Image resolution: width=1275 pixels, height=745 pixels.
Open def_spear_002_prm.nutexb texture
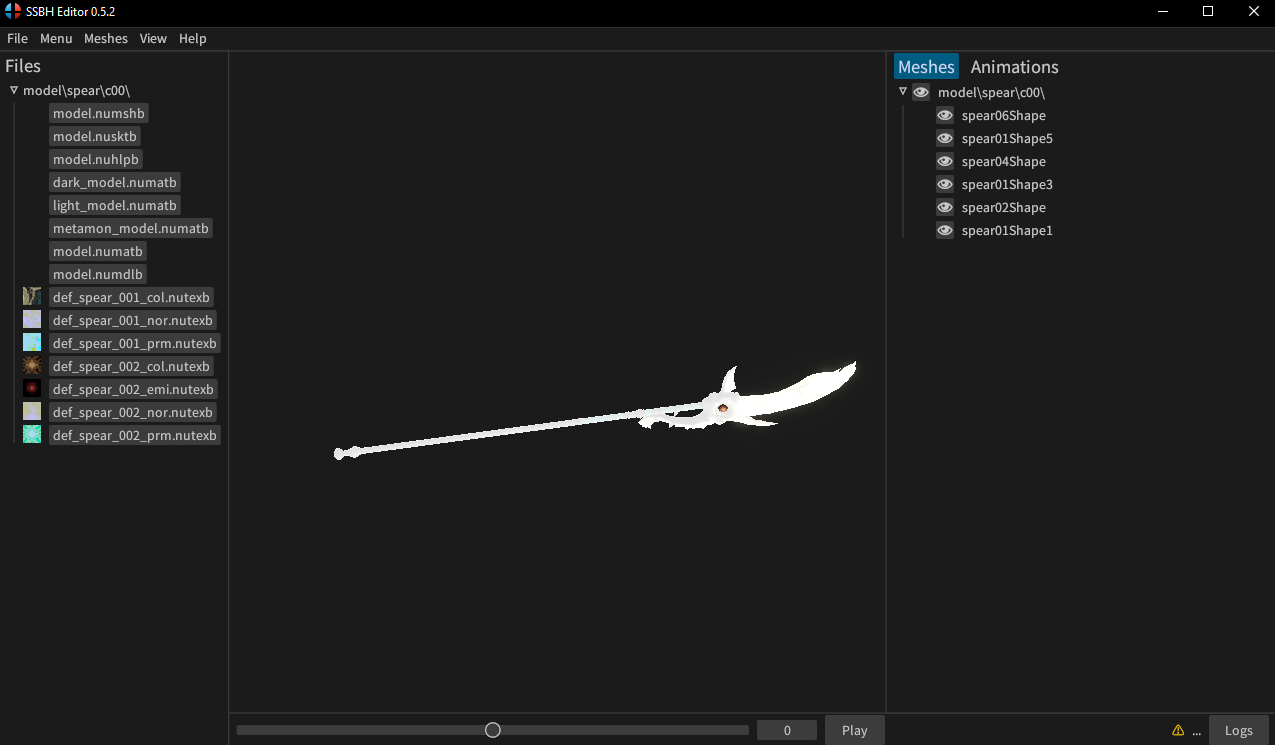(x=134, y=435)
